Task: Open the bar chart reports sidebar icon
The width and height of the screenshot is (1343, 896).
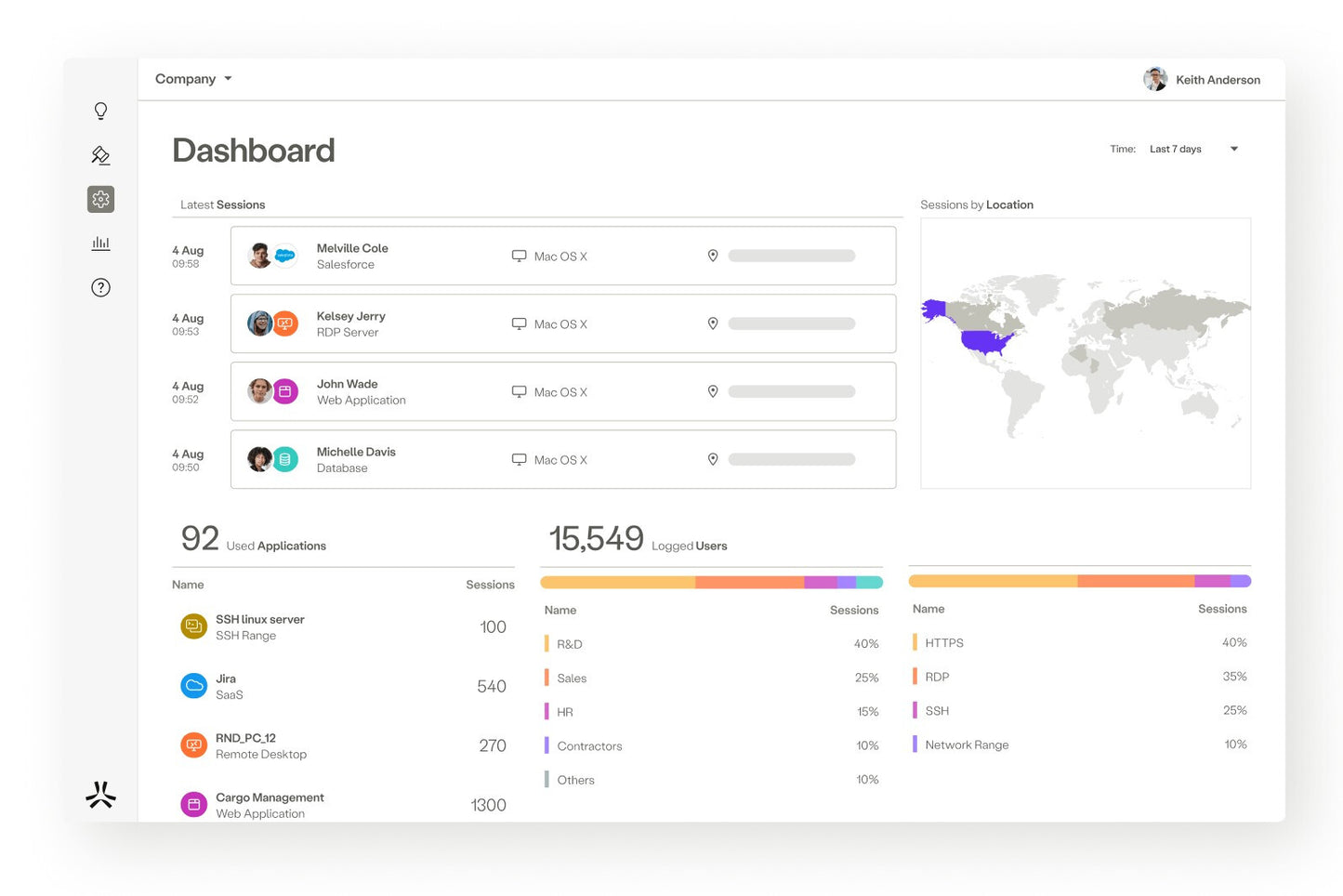Action: coord(100,244)
